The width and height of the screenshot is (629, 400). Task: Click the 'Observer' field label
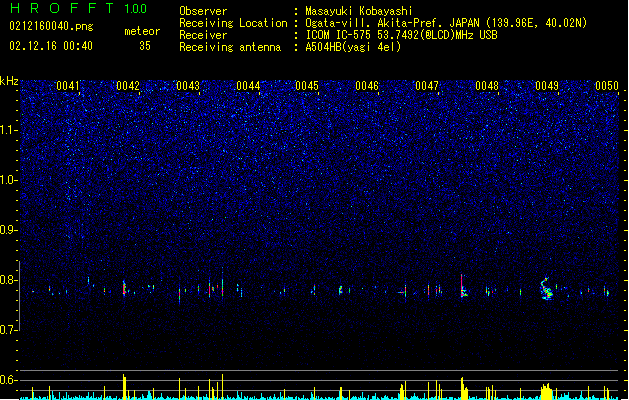coord(203,11)
